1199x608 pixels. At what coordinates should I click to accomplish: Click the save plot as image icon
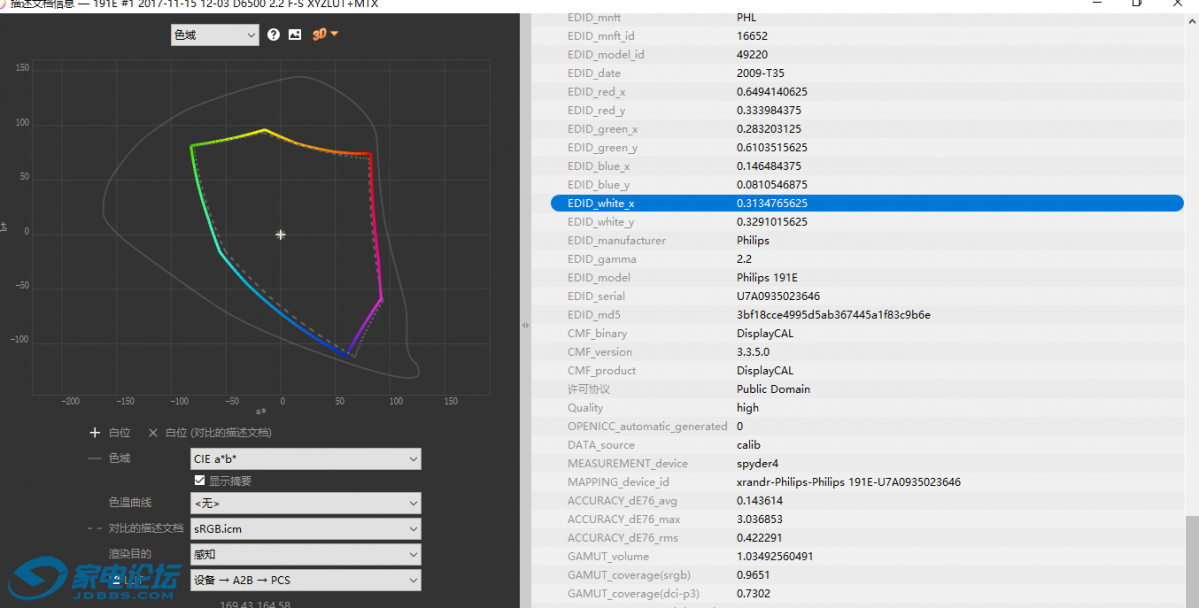click(295, 35)
